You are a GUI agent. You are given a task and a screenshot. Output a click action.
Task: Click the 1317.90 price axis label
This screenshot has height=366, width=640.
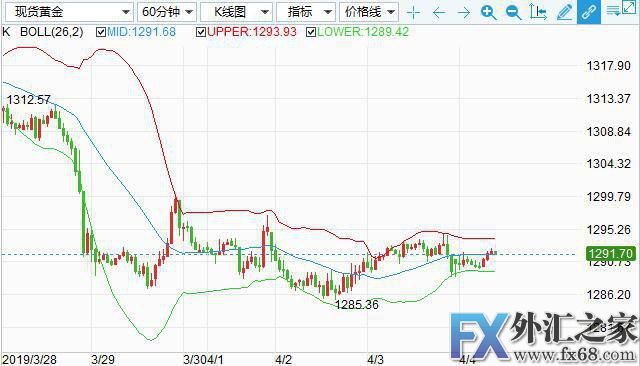pos(608,66)
